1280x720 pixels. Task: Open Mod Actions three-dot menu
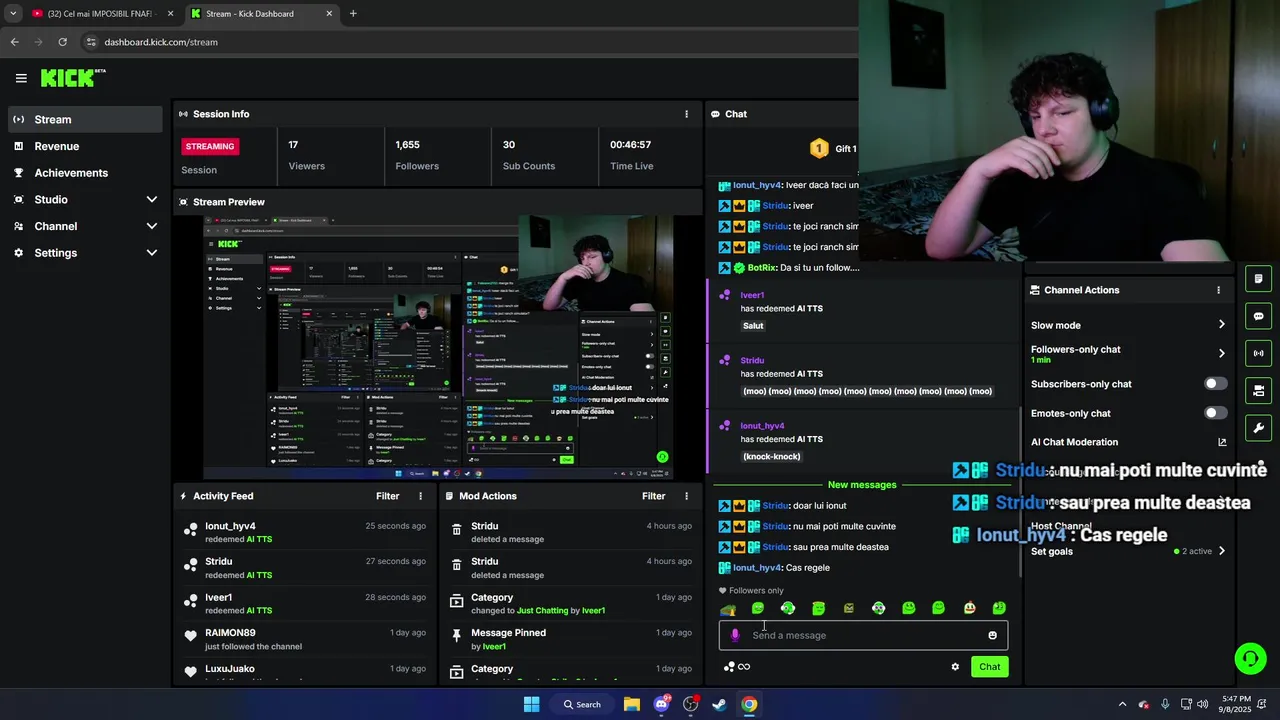point(686,496)
